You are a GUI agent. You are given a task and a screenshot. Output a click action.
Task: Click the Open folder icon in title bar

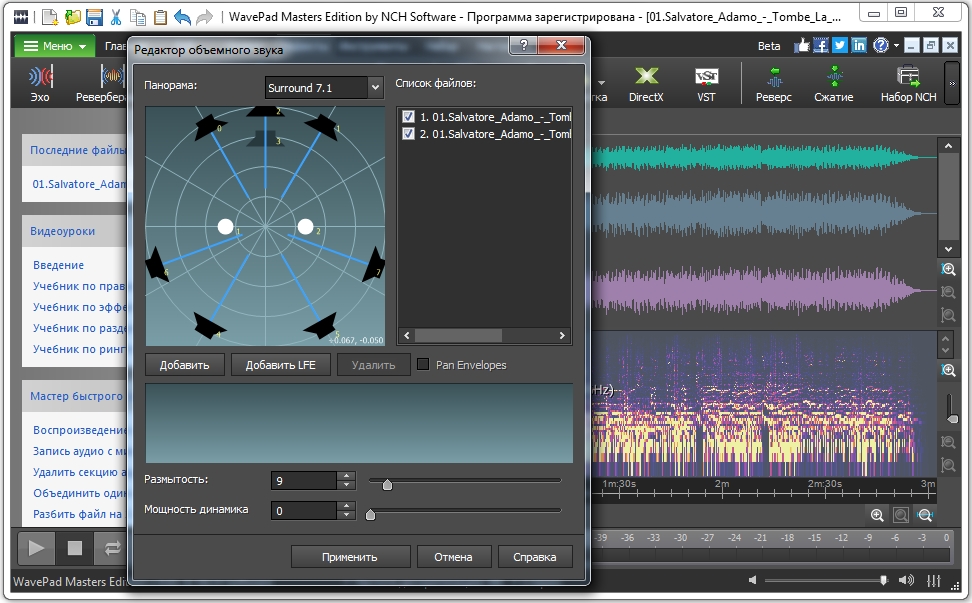coord(73,17)
